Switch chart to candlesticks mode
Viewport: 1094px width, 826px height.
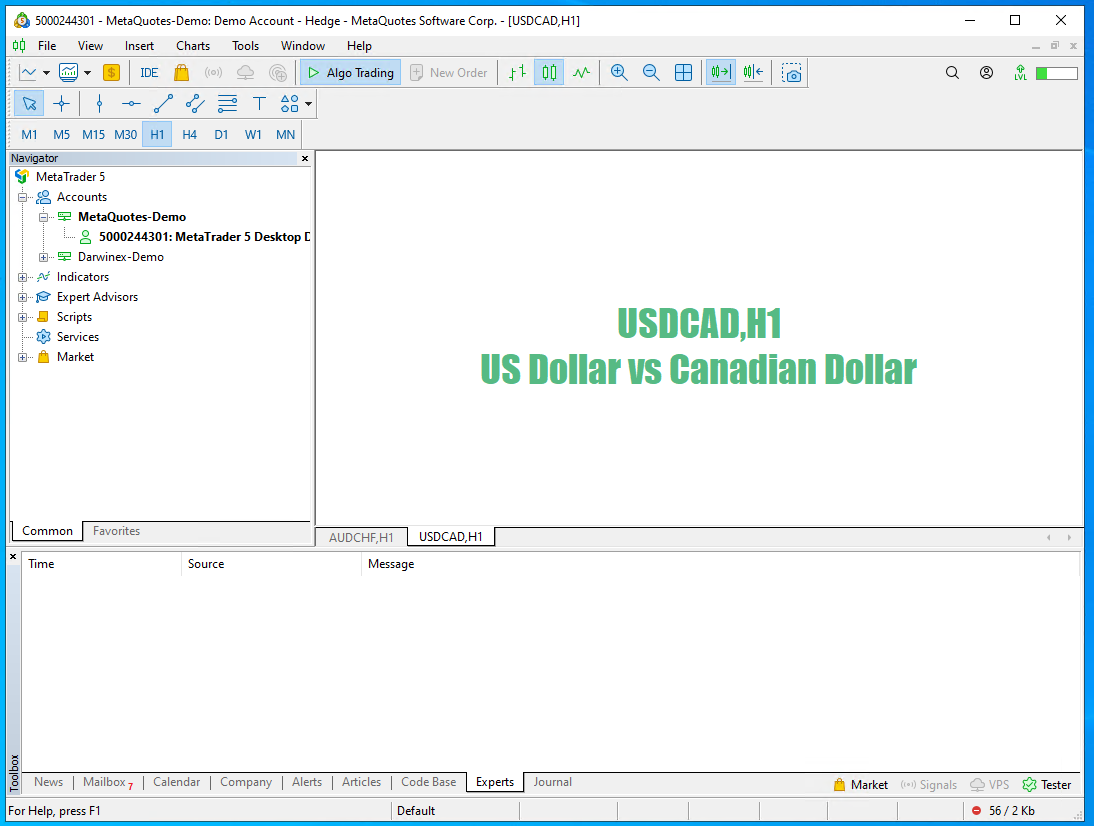(549, 73)
